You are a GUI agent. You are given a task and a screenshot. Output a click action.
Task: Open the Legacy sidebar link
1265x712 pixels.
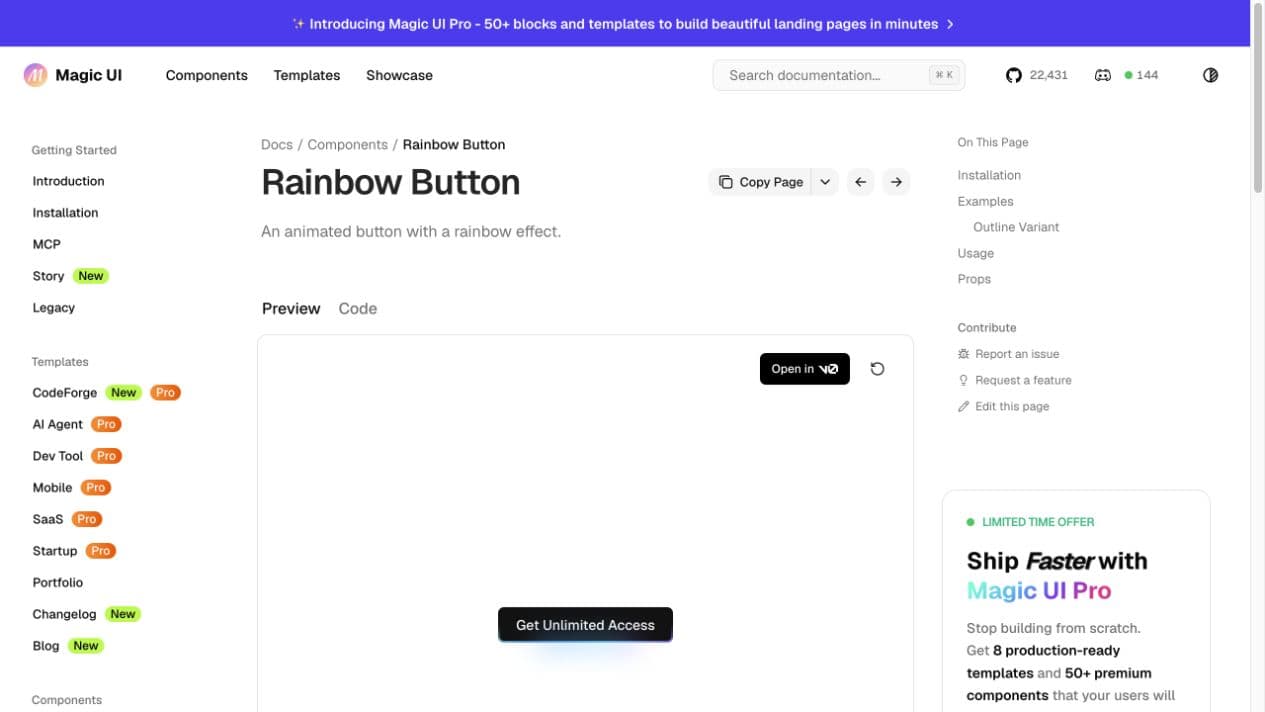53,308
